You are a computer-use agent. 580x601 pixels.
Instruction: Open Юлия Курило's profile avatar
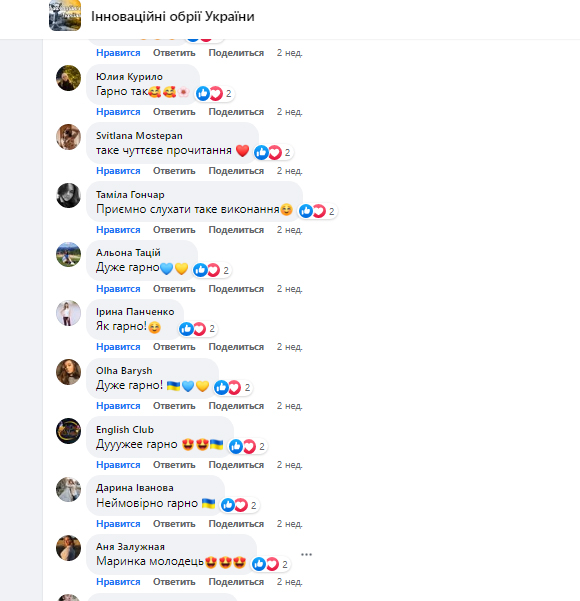[68, 78]
